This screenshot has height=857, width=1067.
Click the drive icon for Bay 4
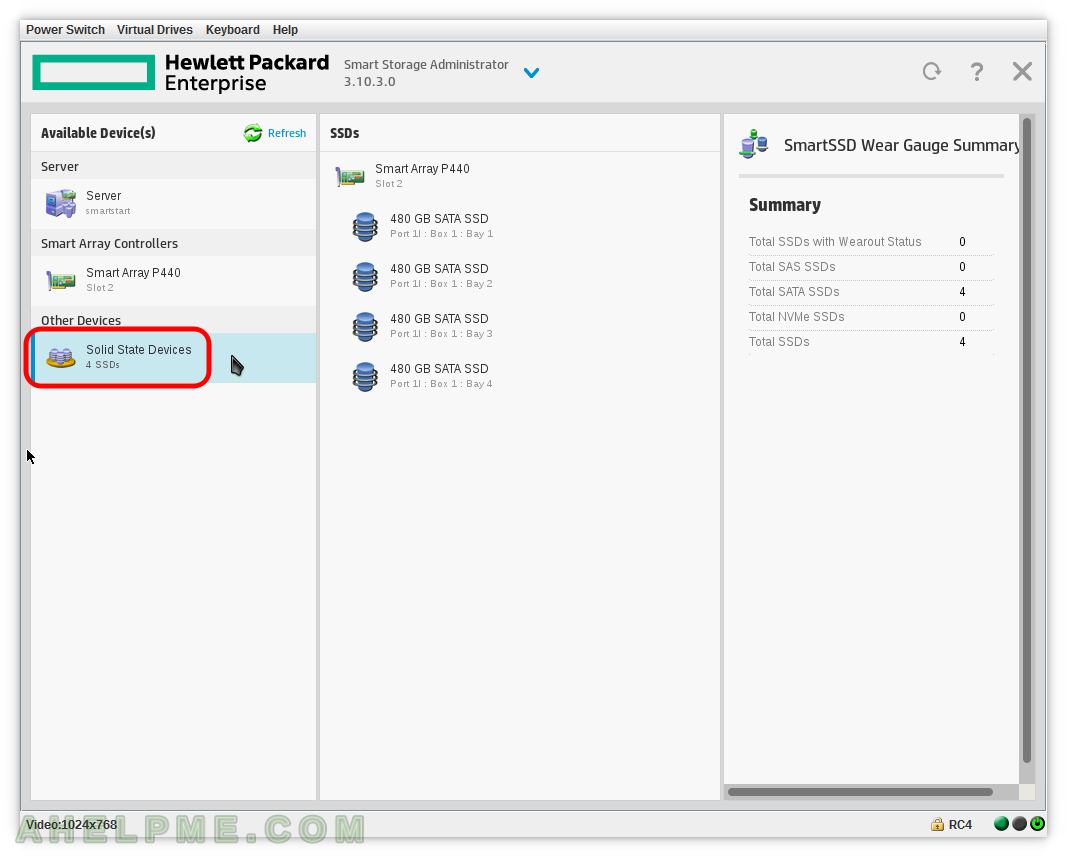365,376
